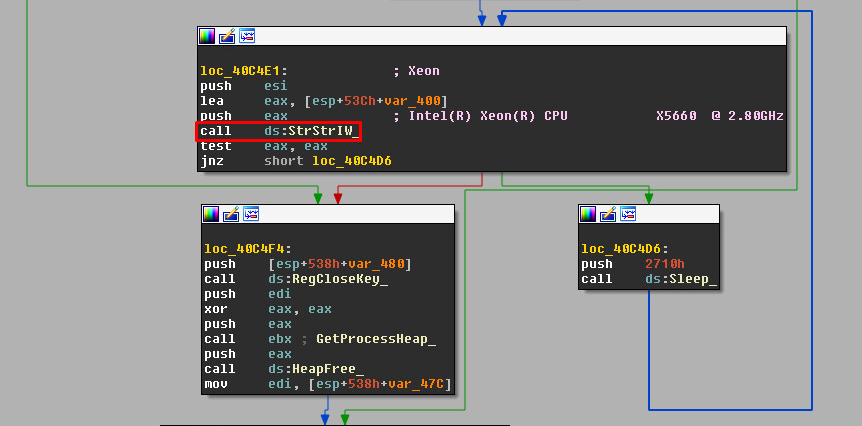Click the '; Xeon' comment

pyautogui.click(x=416, y=71)
